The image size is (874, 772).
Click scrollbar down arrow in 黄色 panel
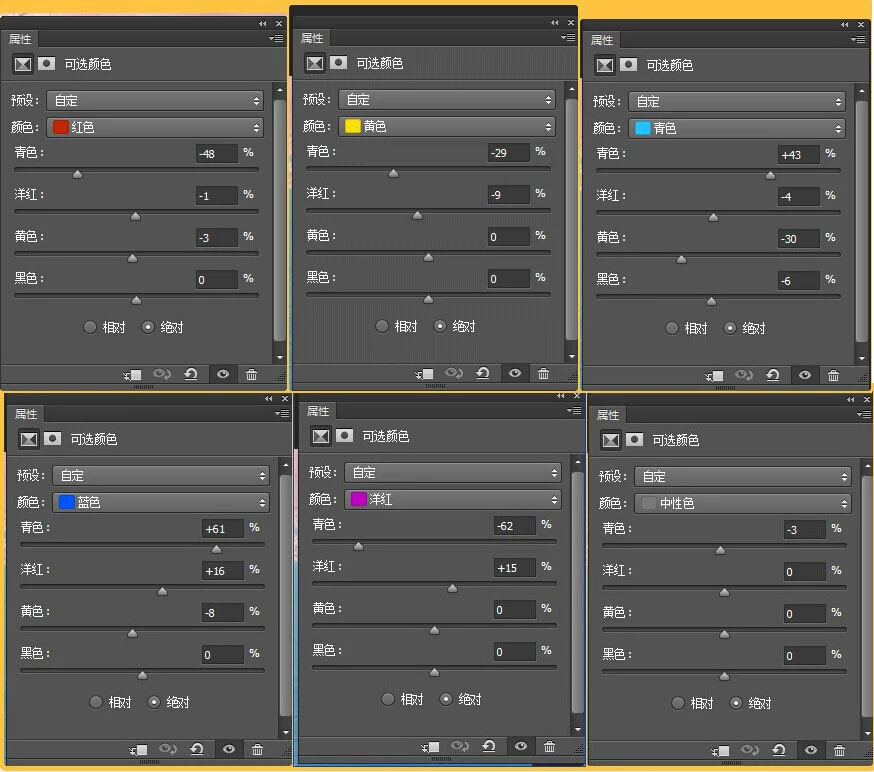coord(572,357)
